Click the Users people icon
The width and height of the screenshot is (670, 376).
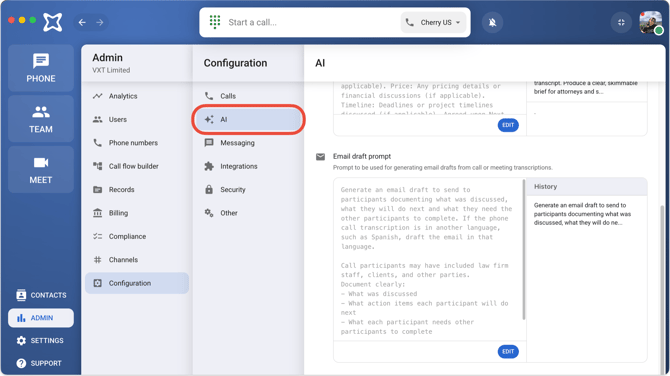(x=97, y=120)
